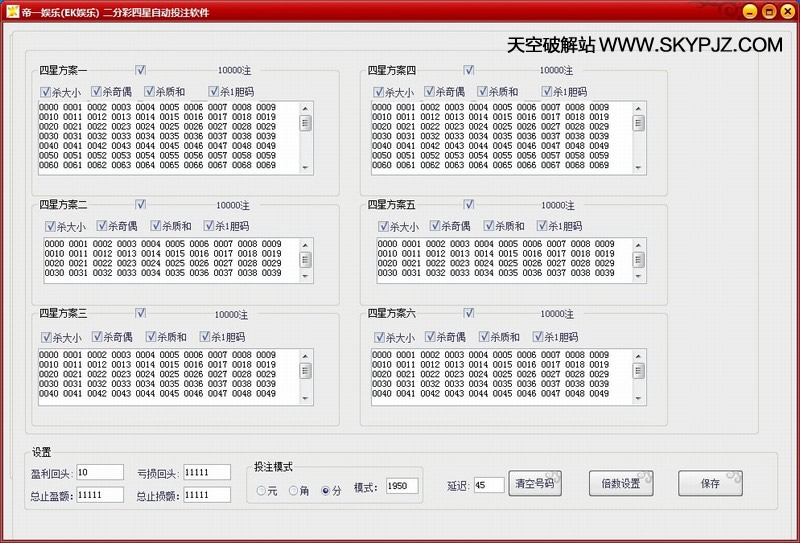Image resolution: width=800 pixels, height=543 pixels.
Task: Toggle the 四星方案六 enable checkbox
Action: click(x=469, y=313)
